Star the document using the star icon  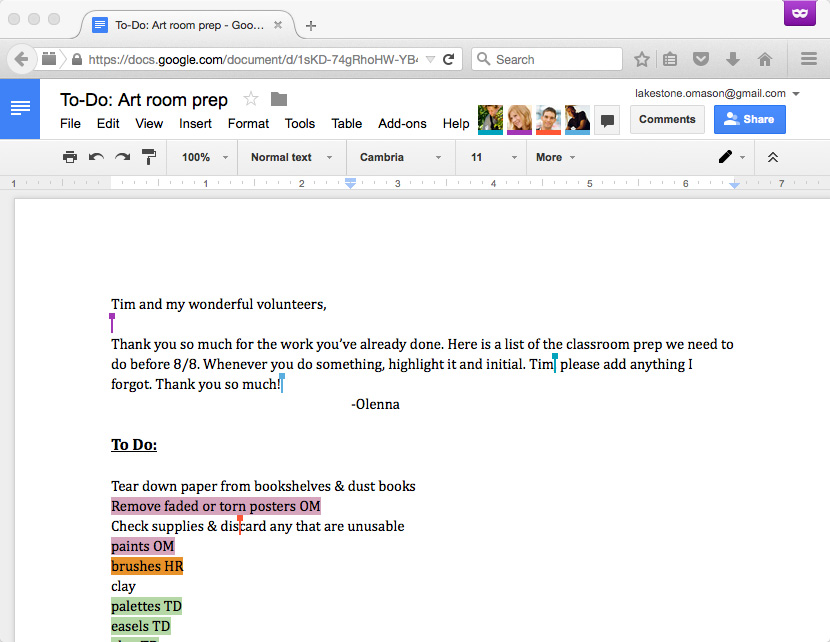(x=251, y=99)
